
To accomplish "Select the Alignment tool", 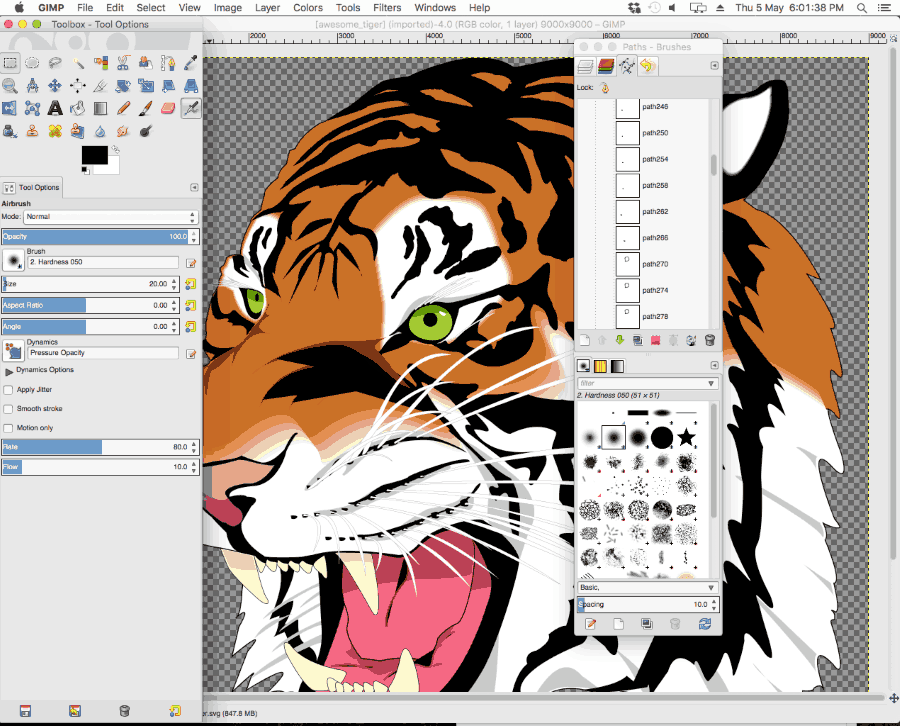I will coord(78,86).
